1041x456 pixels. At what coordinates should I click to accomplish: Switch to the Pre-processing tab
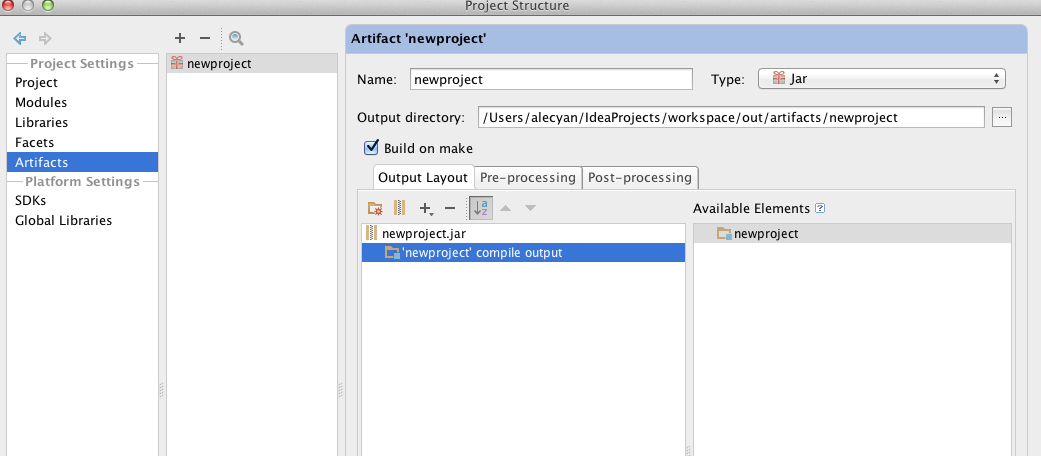tap(528, 177)
